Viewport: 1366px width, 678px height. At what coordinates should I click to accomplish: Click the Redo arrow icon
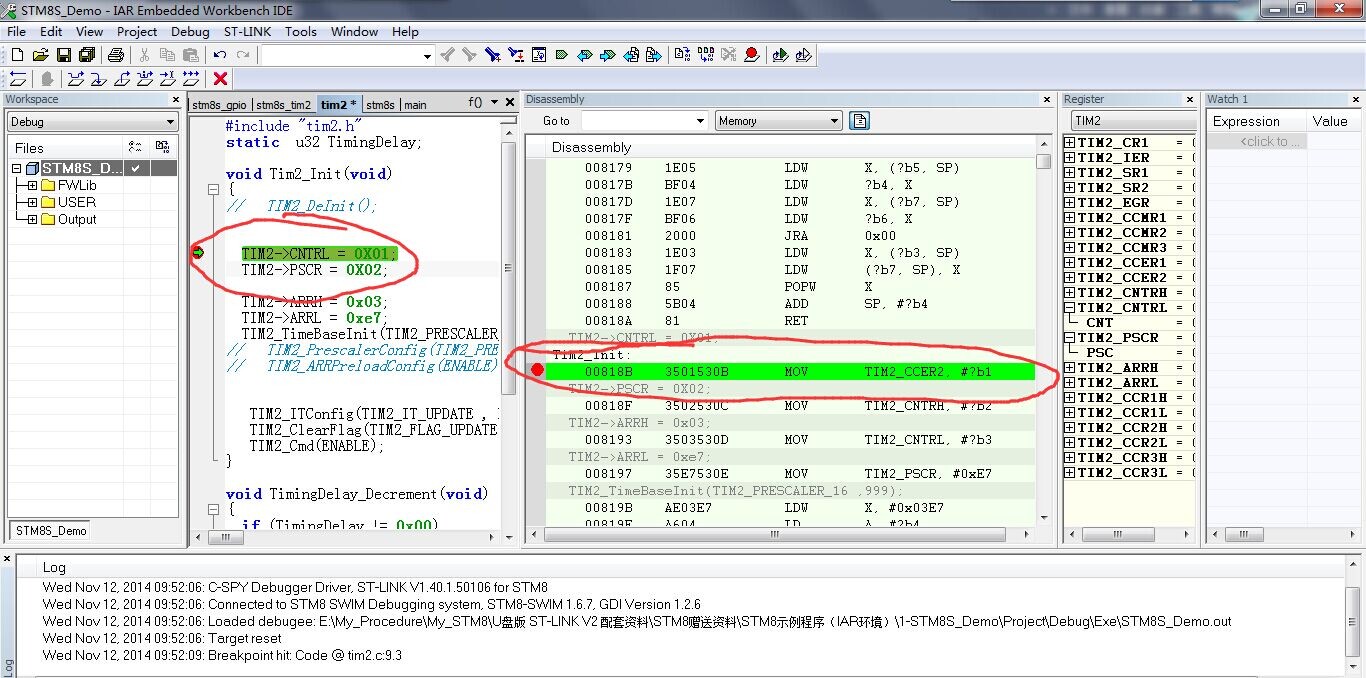click(x=243, y=55)
